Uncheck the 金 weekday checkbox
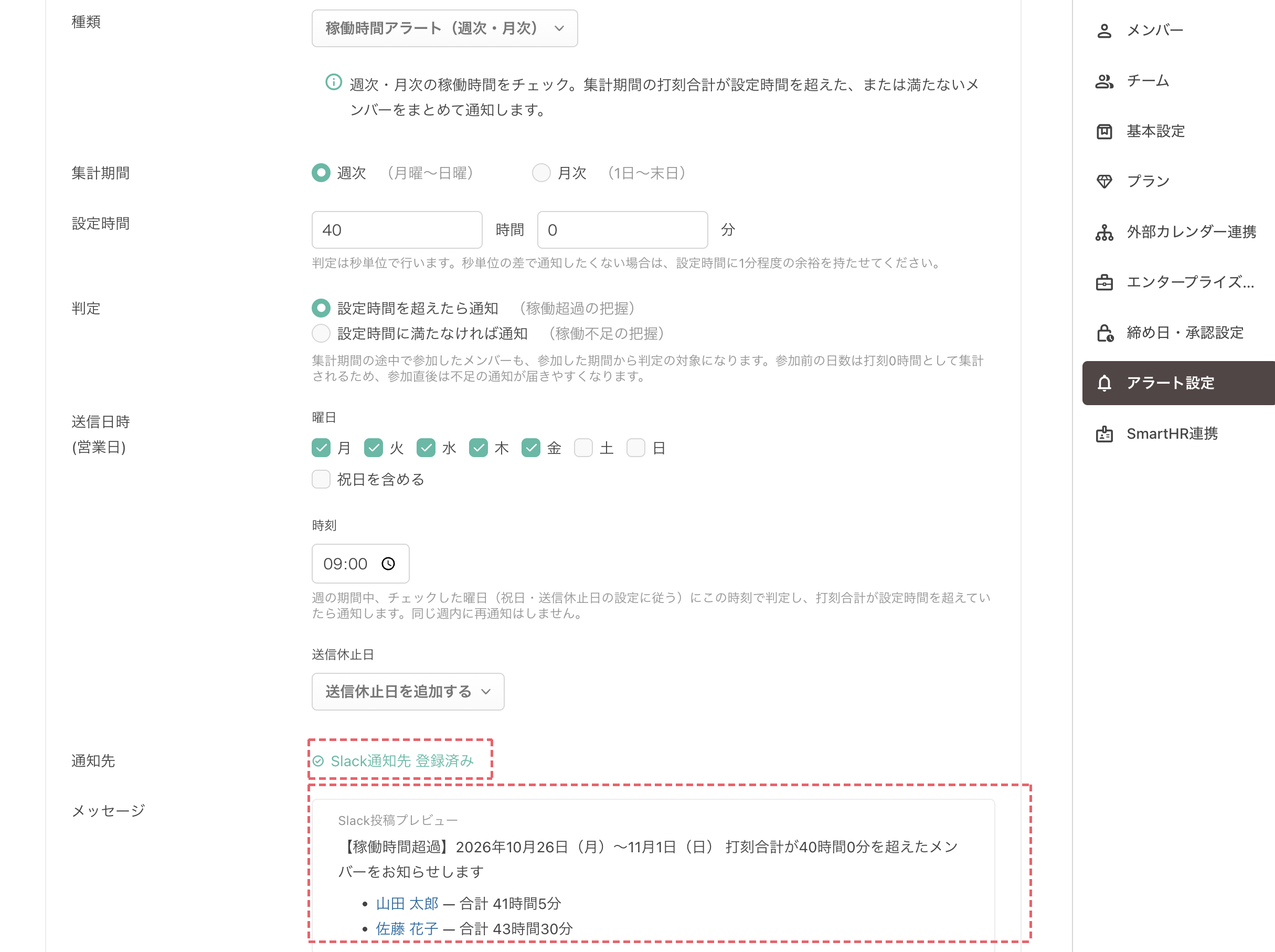This screenshot has height=952, width=1275. pos(530,448)
